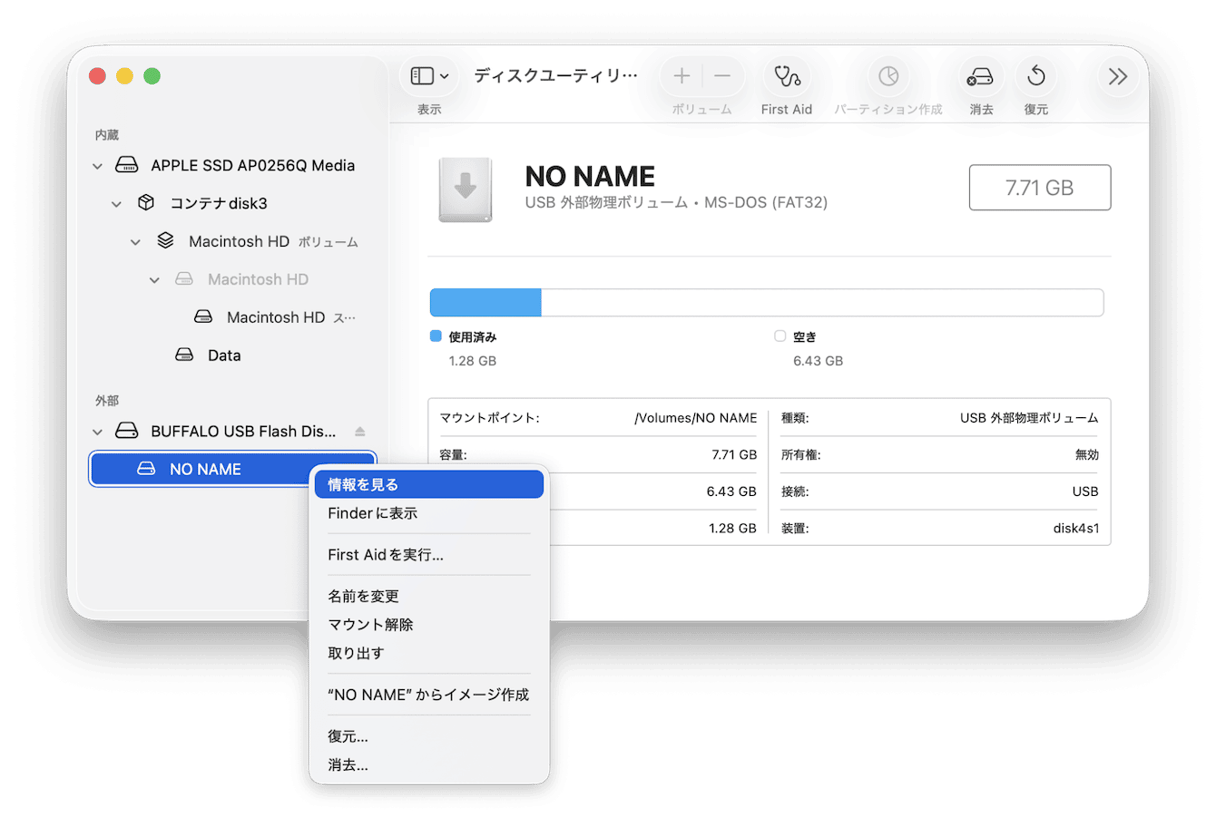
Task: Click USB 外部物理ボリューム・MS-DOS (FAT32) subtitle
Action: tap(676, 203)
